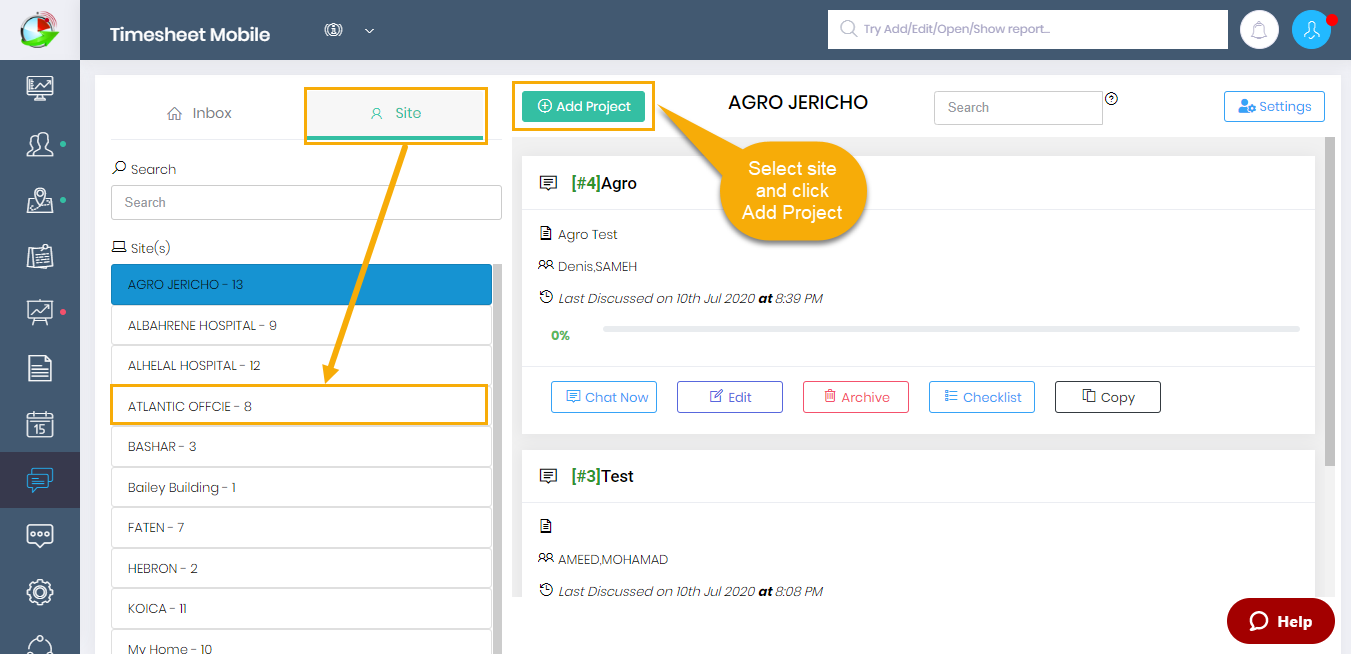1351x654 pixels.
Task: Click the Agro project 0% progress bar
Action: [x=951, y=329]
